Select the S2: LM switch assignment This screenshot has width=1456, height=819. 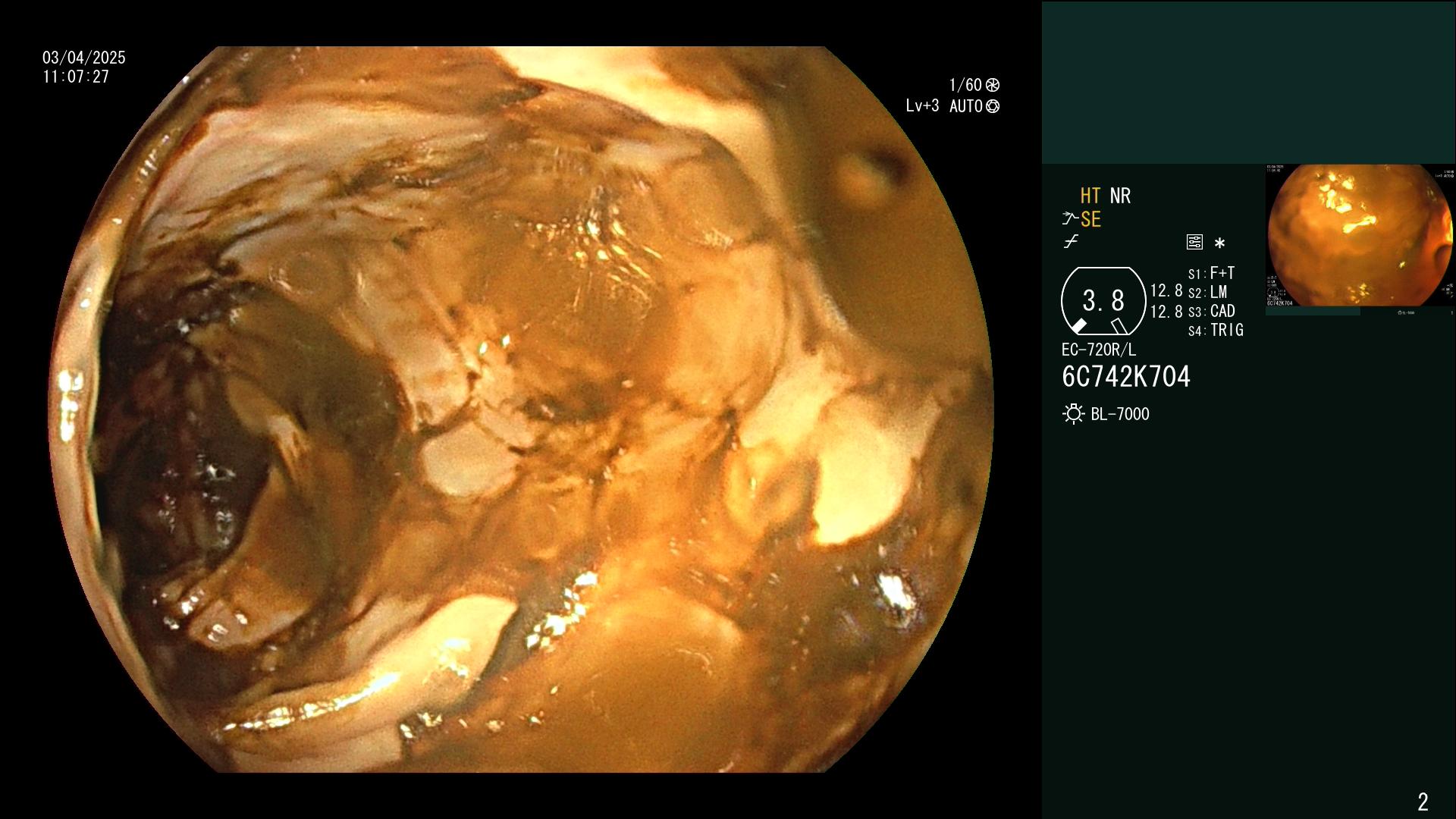[x=1207, y=292]
